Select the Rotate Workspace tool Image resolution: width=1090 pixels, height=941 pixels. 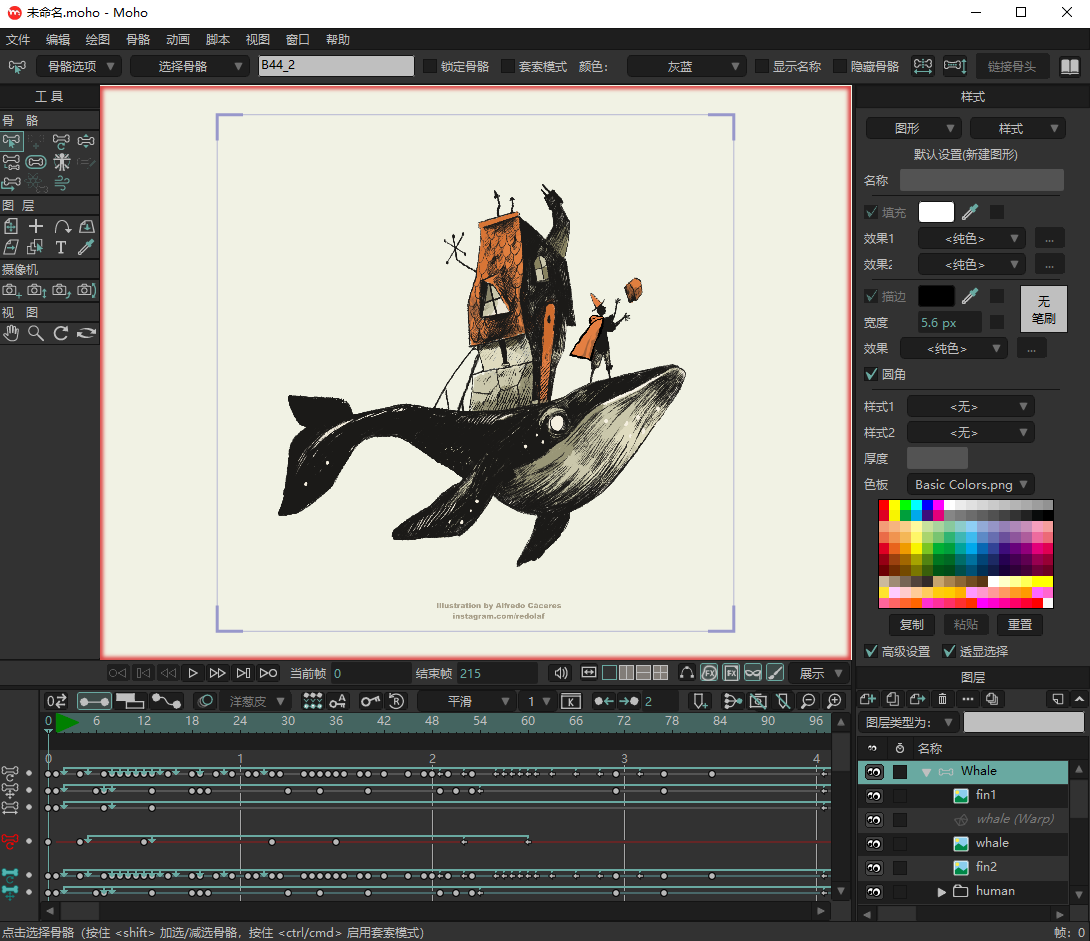pos(61,334)
